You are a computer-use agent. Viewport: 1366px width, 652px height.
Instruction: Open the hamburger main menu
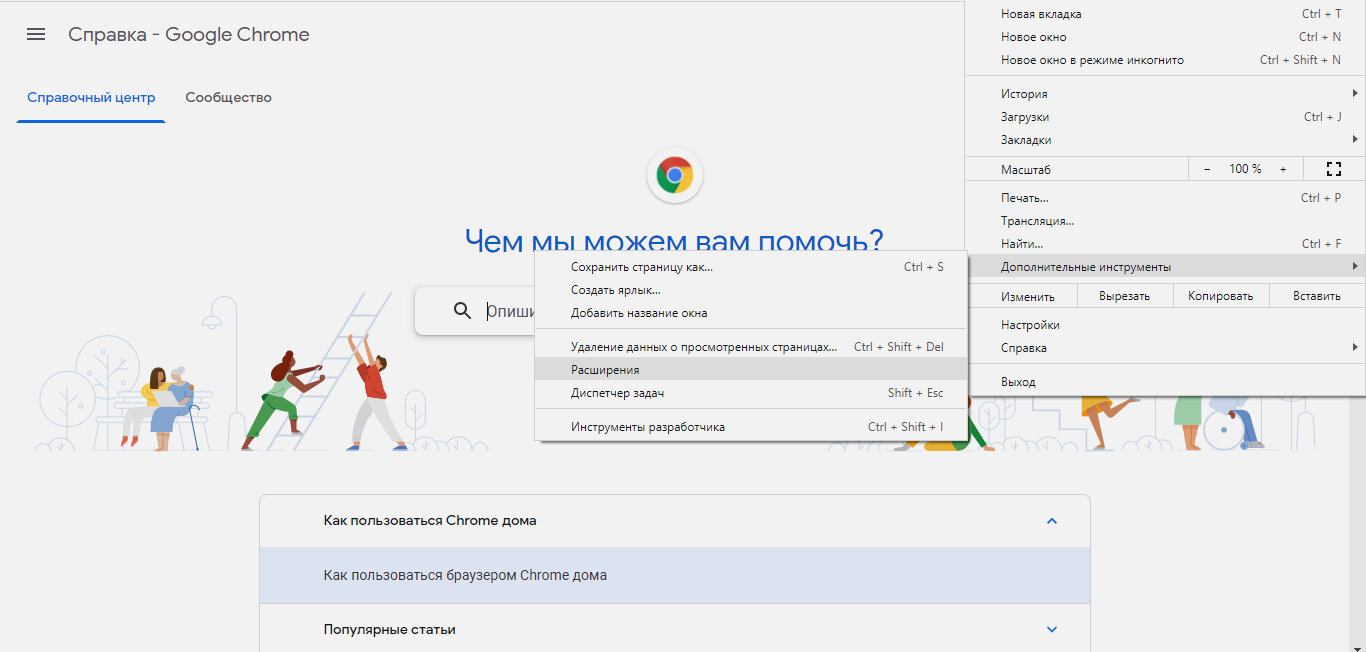point(36,35)
